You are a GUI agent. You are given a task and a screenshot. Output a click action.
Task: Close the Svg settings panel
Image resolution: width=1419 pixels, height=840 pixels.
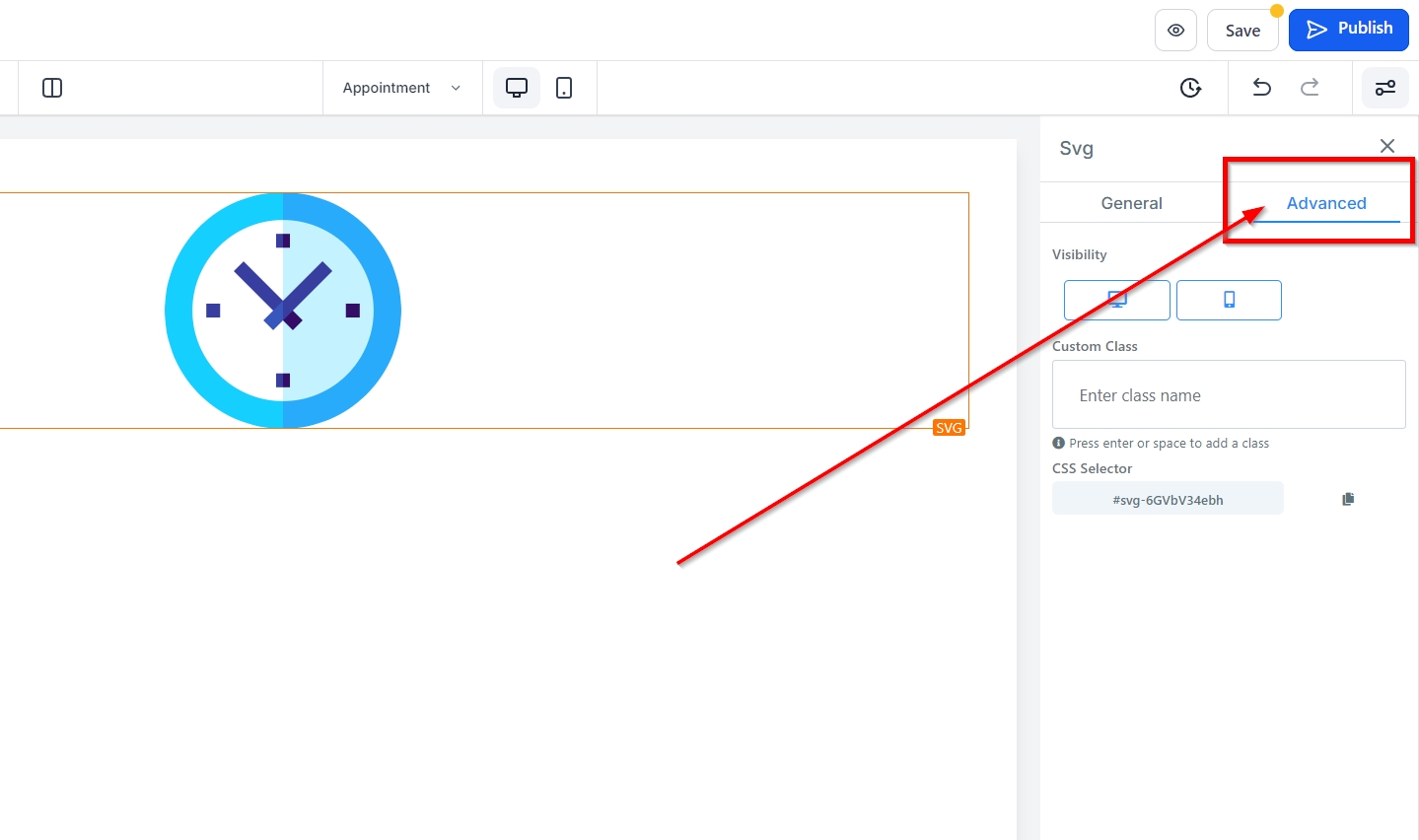click(1386, 146)
